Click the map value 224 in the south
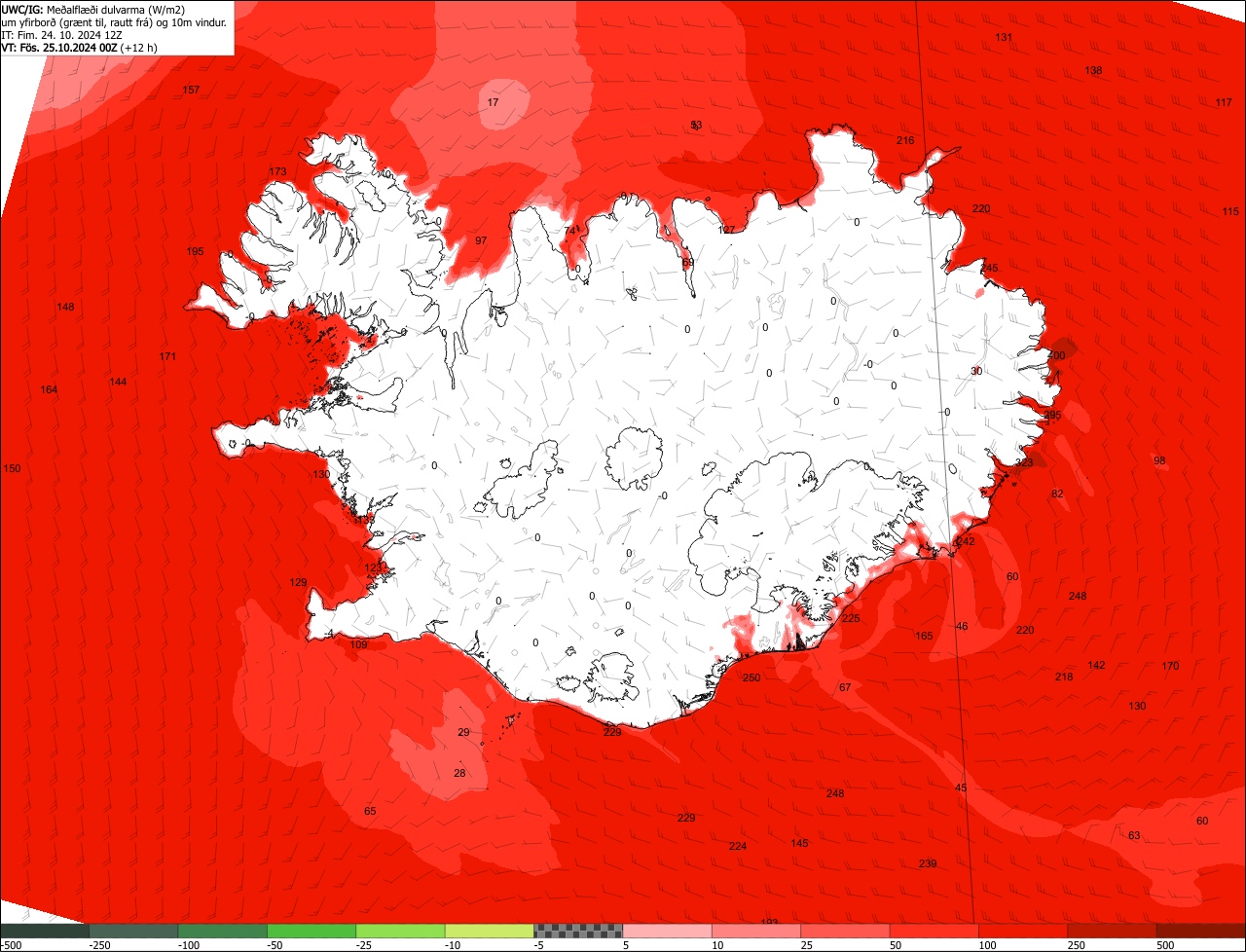 pyautogui.click(x=738, y=846)
